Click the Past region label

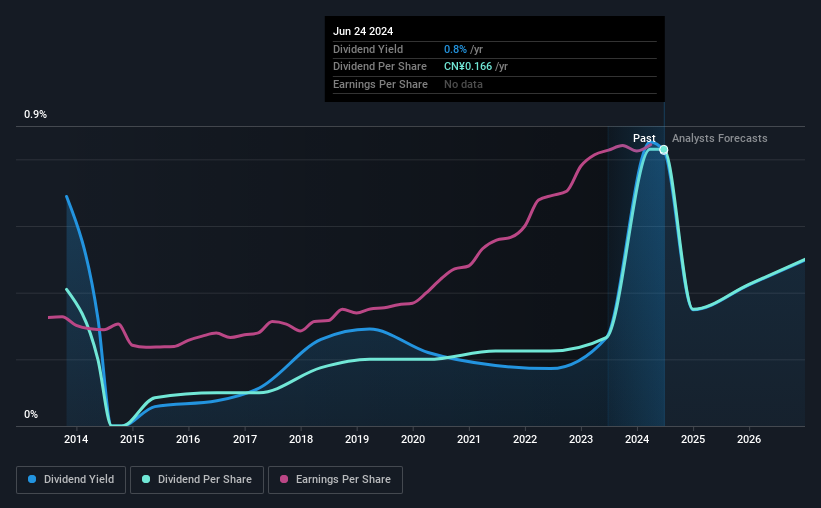click(644, 138)
